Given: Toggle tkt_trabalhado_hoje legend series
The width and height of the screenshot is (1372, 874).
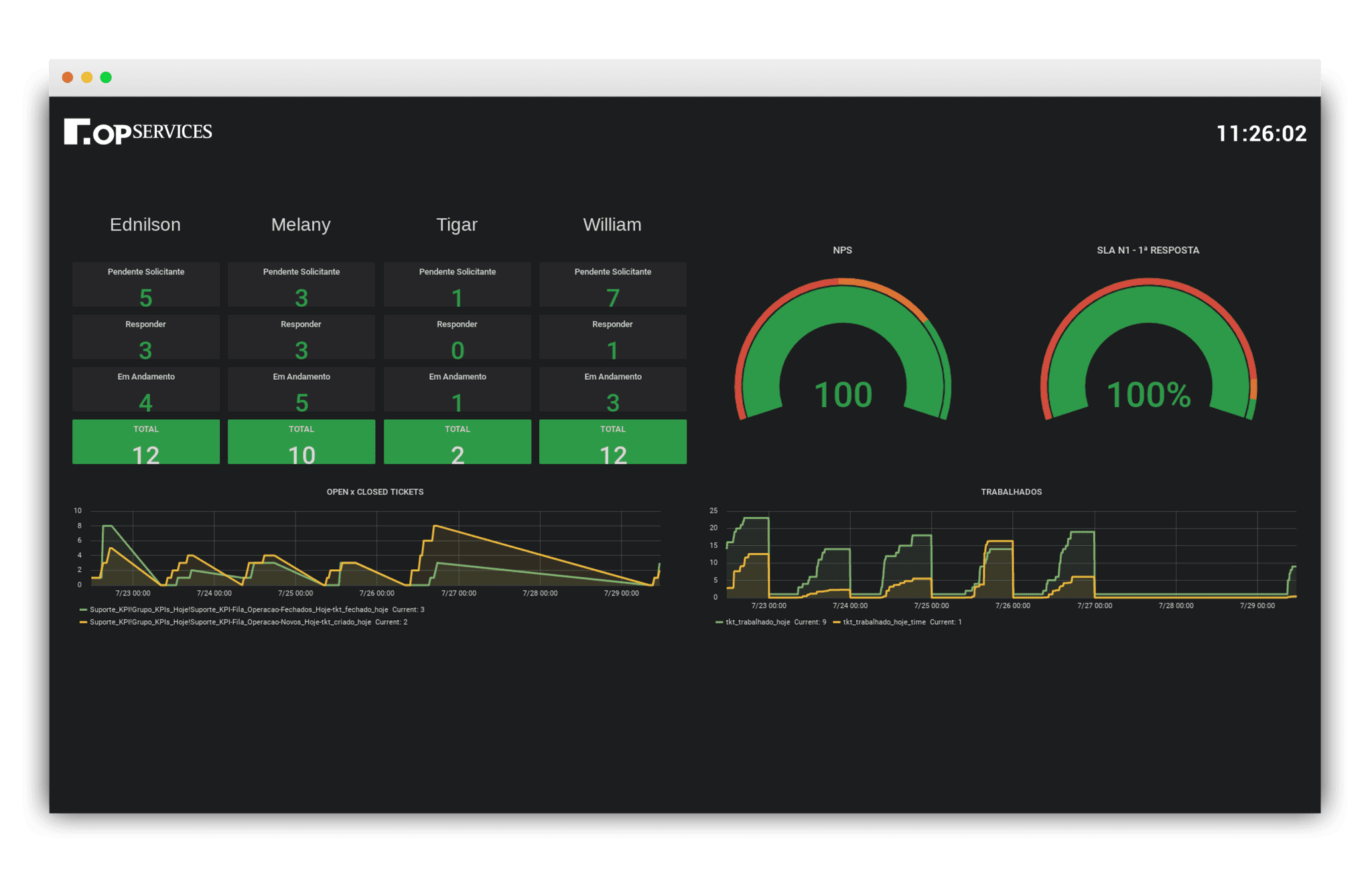Looking at the screenshot, I should [x=757, y=622].
